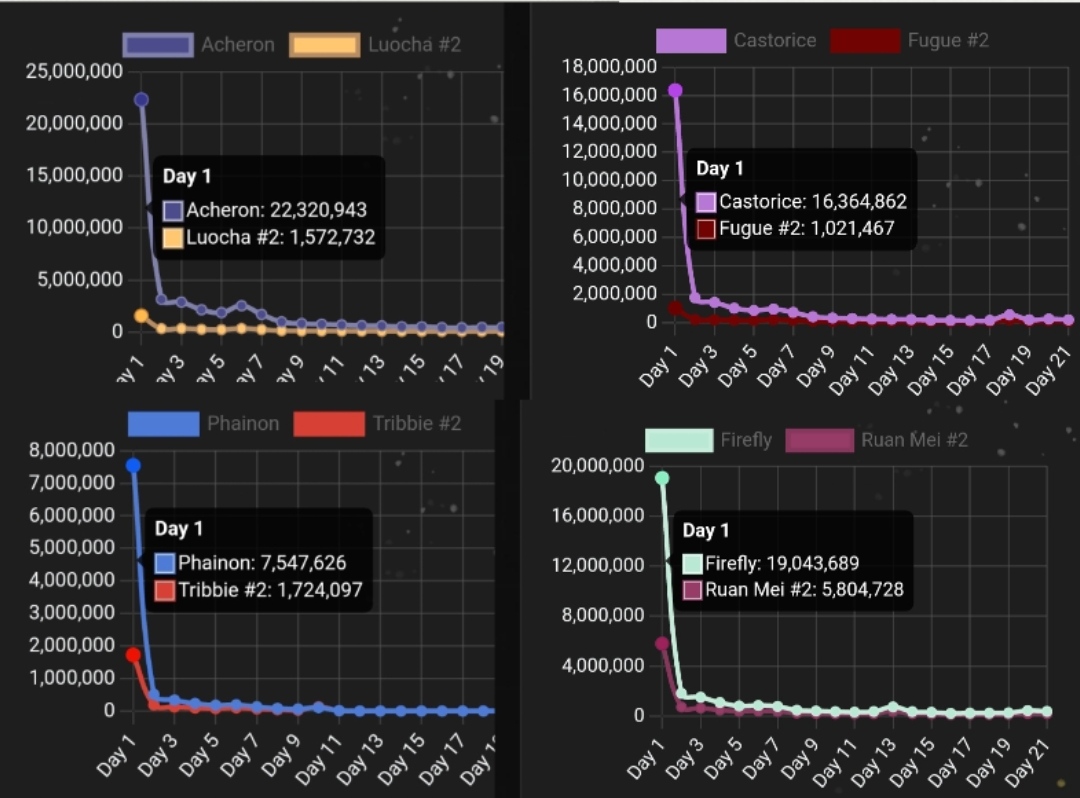Image resolution: width=1080 pixels, height=798 pixels.
Task: Click the Firefly legend label text
Action: coord(746,440)
